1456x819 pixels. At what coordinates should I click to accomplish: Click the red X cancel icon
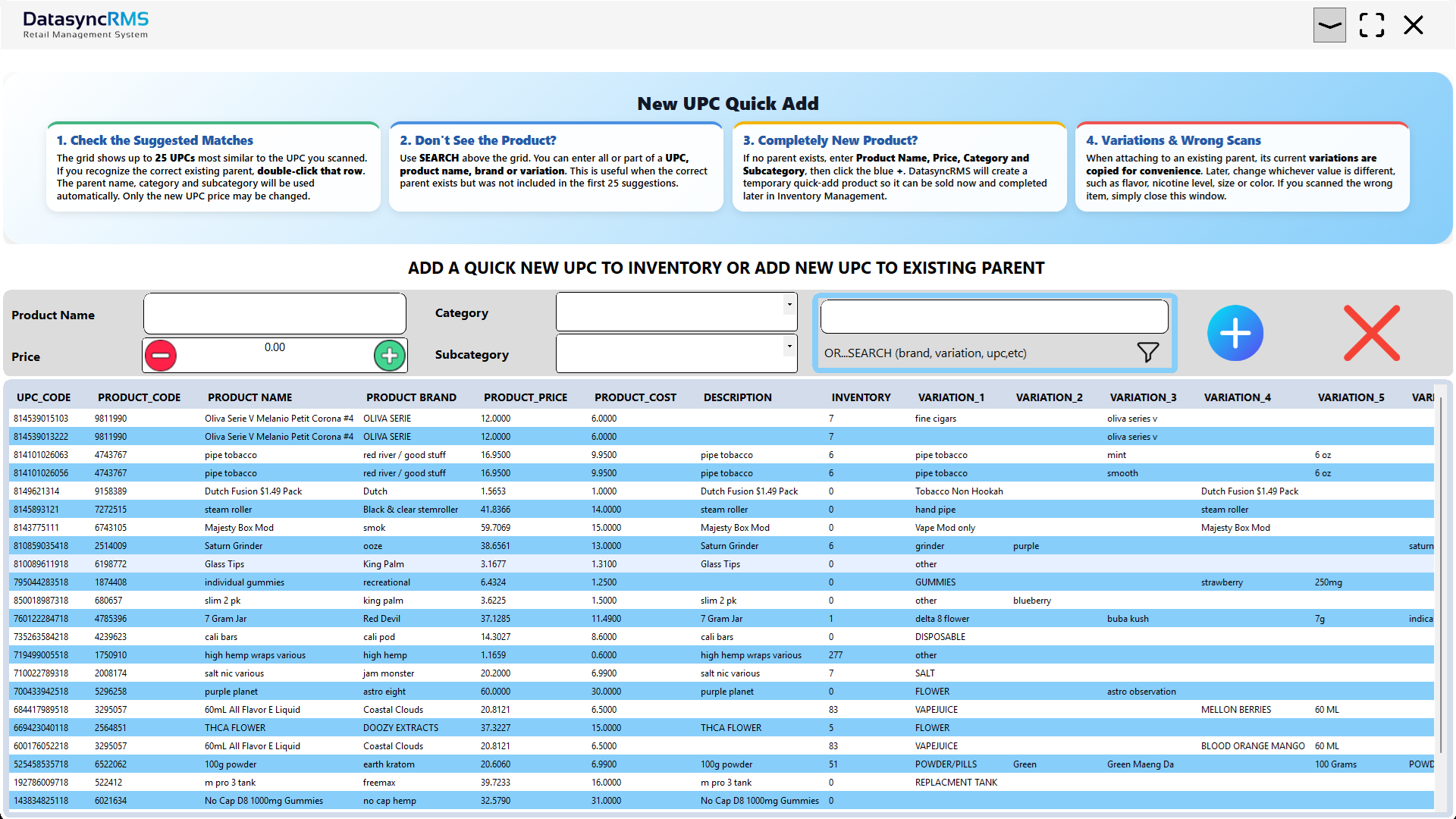pyautogui.click(x=1371, y=333)
